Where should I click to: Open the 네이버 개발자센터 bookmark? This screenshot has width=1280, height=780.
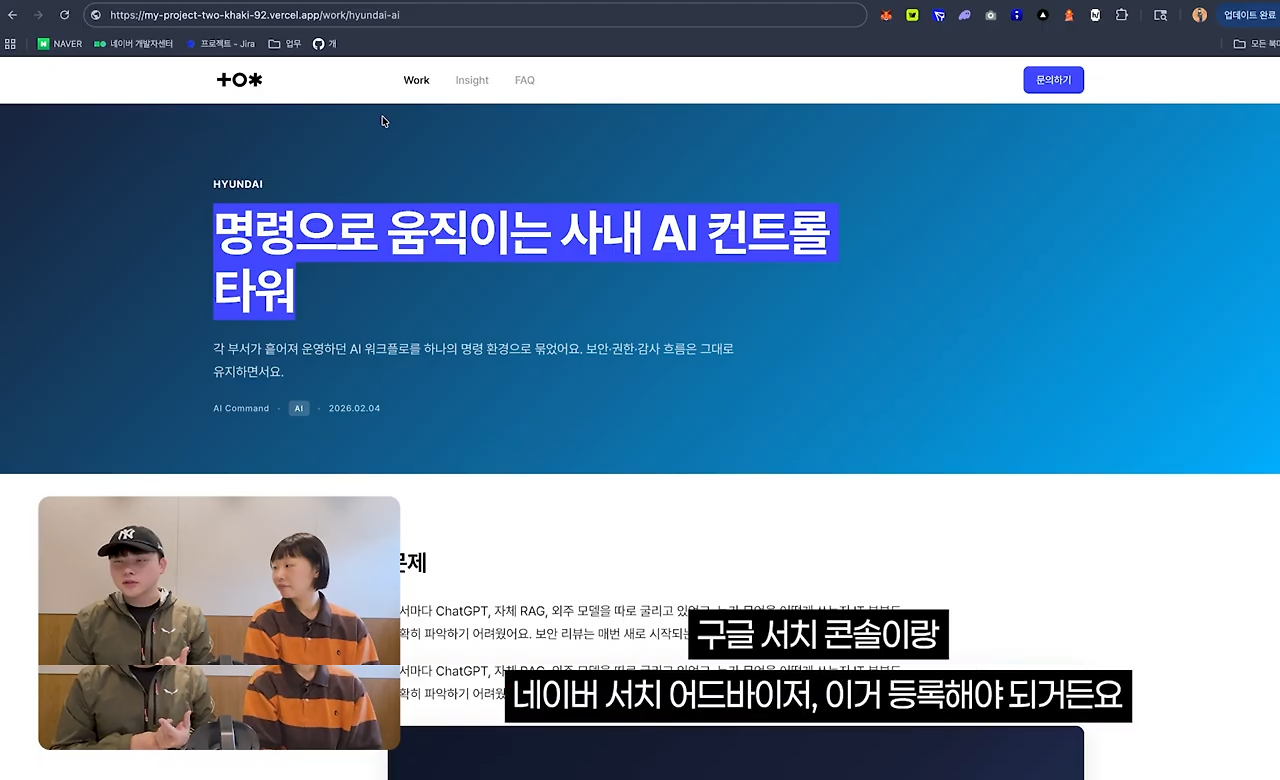pyautogui.click(x=133, y=44)
